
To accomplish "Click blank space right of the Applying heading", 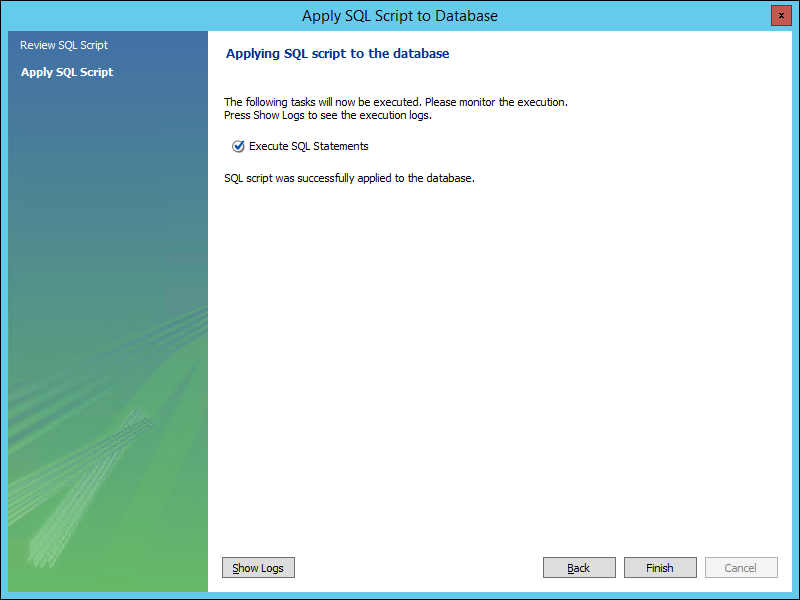I will pyautogui.click(x=620, y=54).
